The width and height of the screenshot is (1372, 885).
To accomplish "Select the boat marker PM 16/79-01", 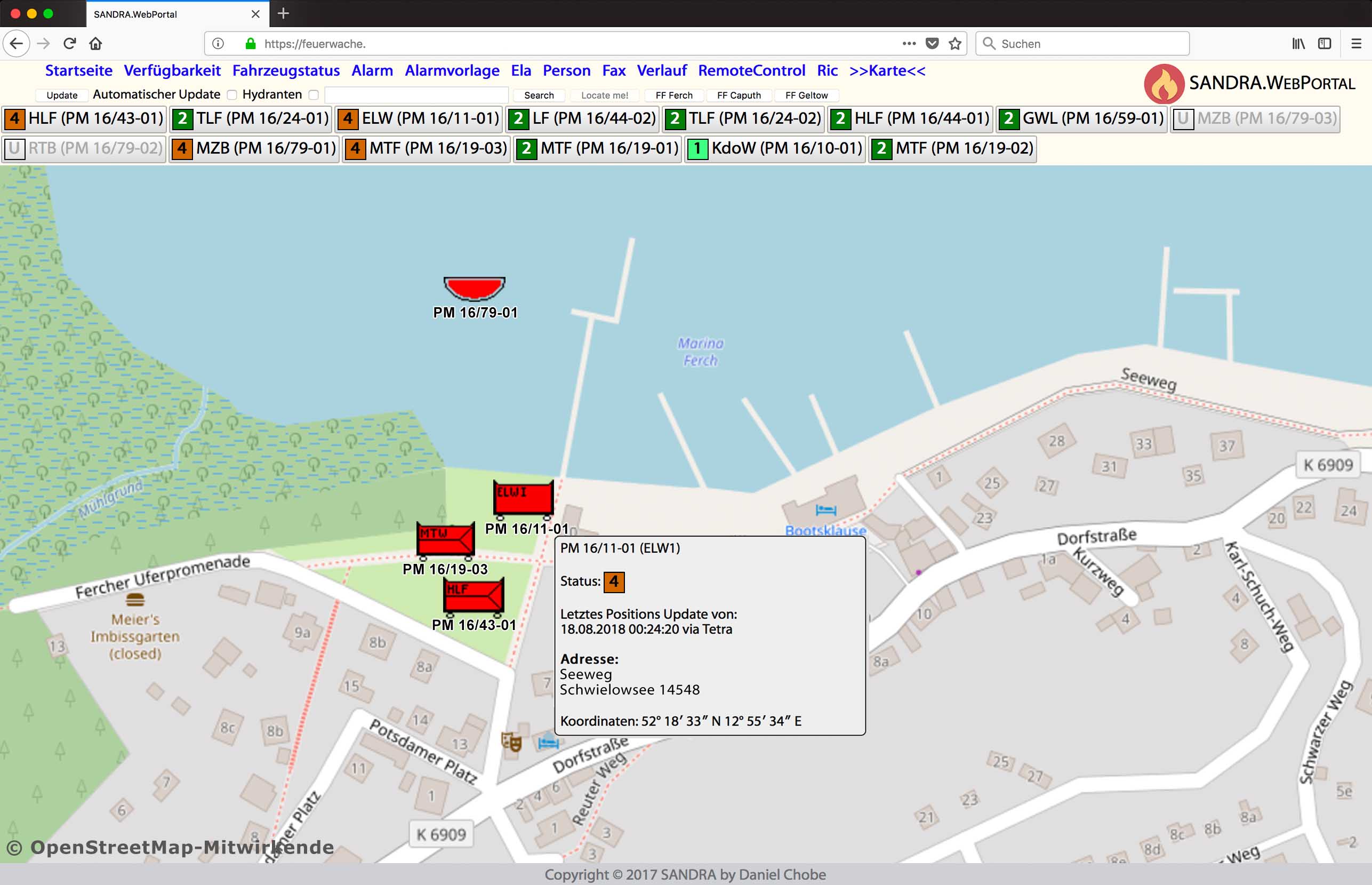I will (x=475, y=289).
